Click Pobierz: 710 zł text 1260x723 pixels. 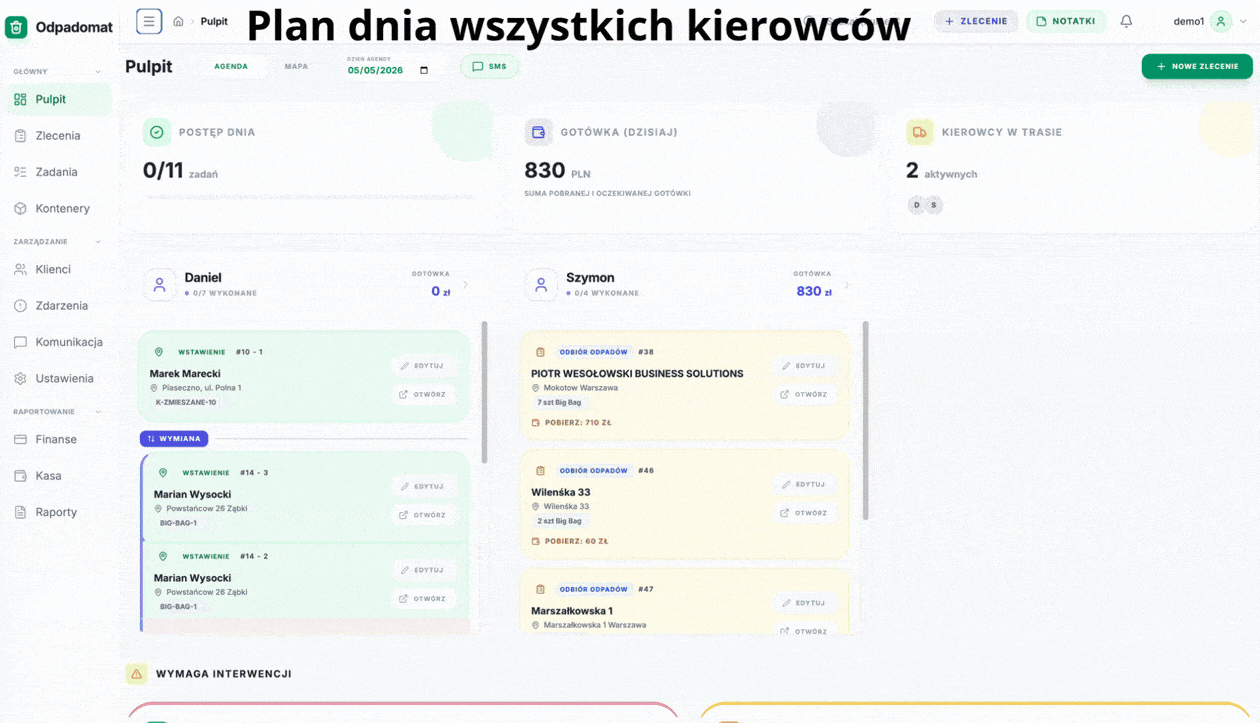[578, 423]
